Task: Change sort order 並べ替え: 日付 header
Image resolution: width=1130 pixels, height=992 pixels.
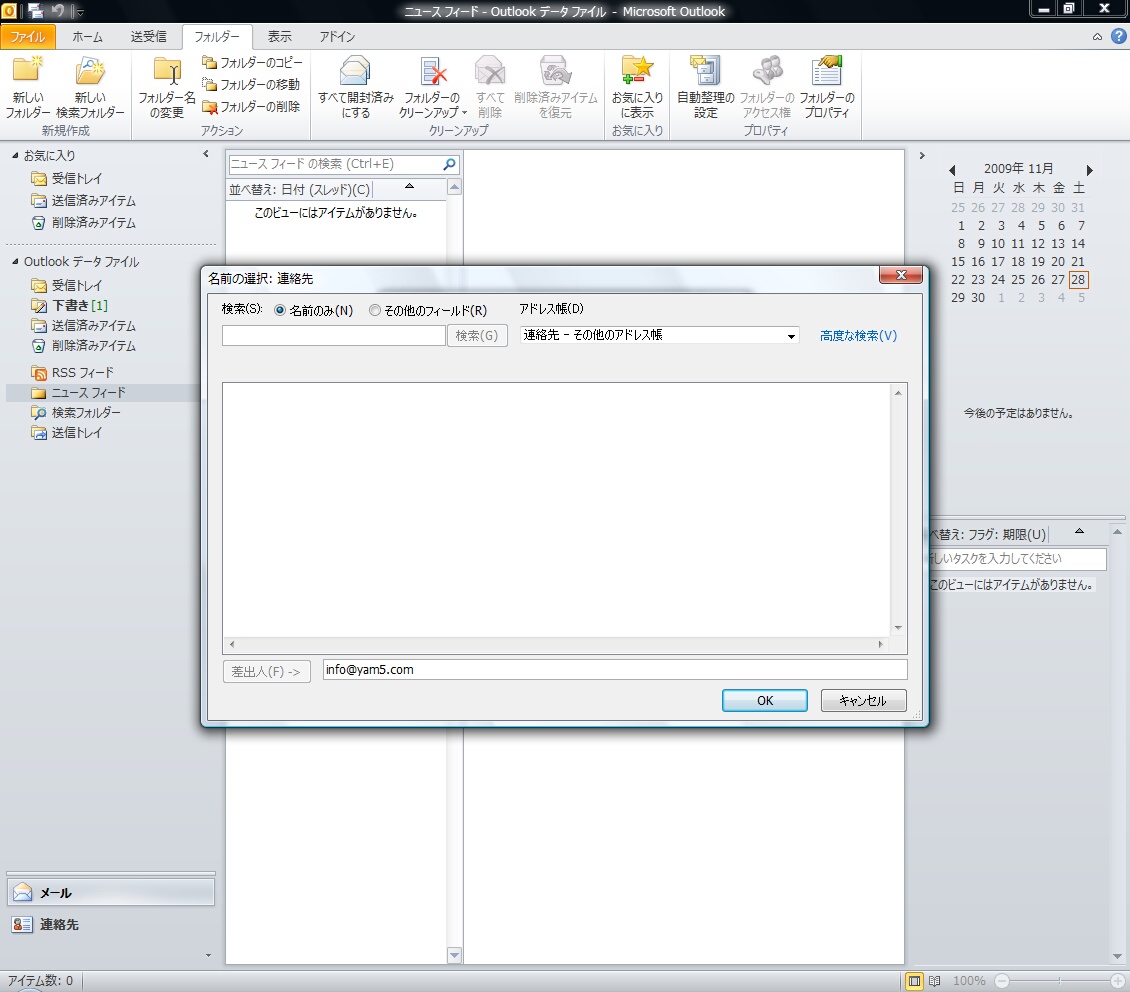Action: (x=300, y=189)
